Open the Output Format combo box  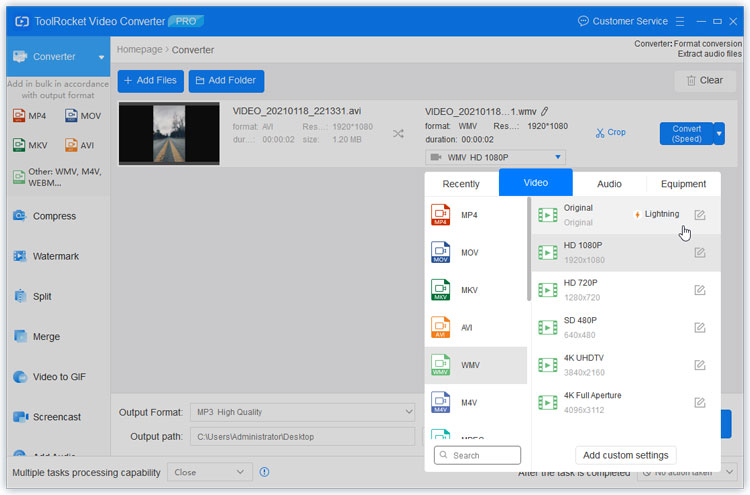pos(302,412)
